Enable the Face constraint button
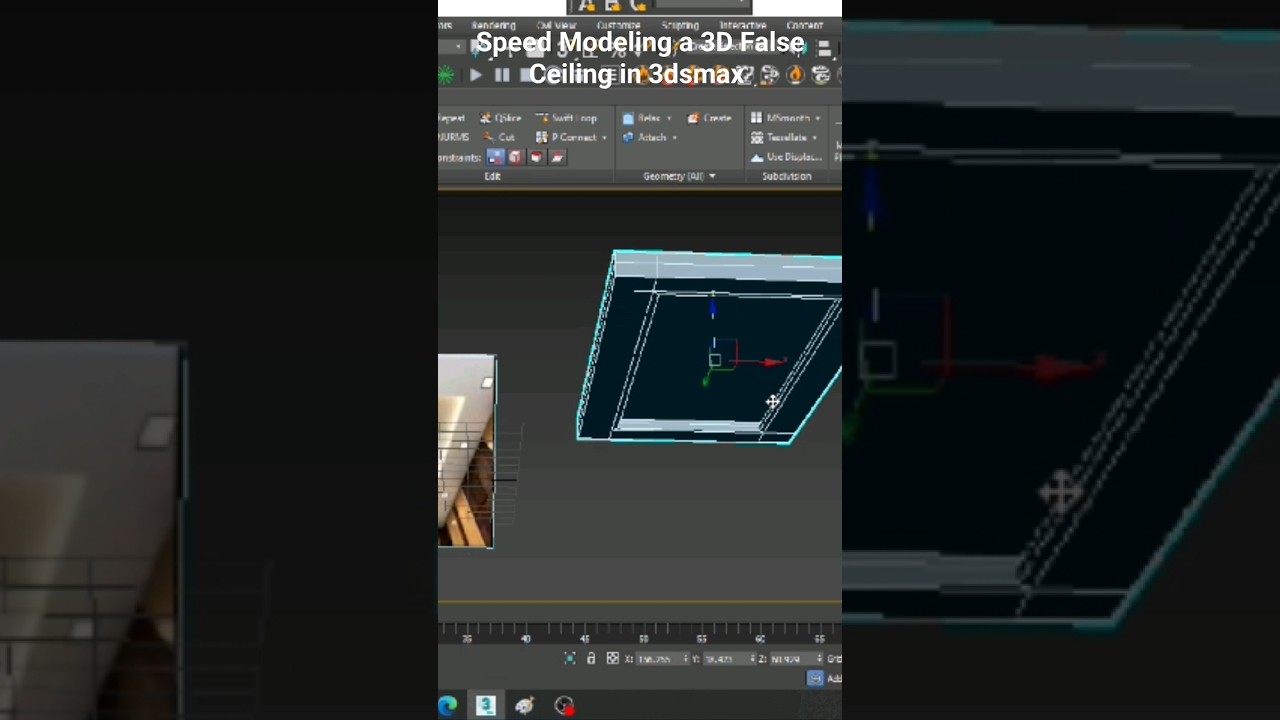The image size is (1280, 720). (x=537, y=157)
